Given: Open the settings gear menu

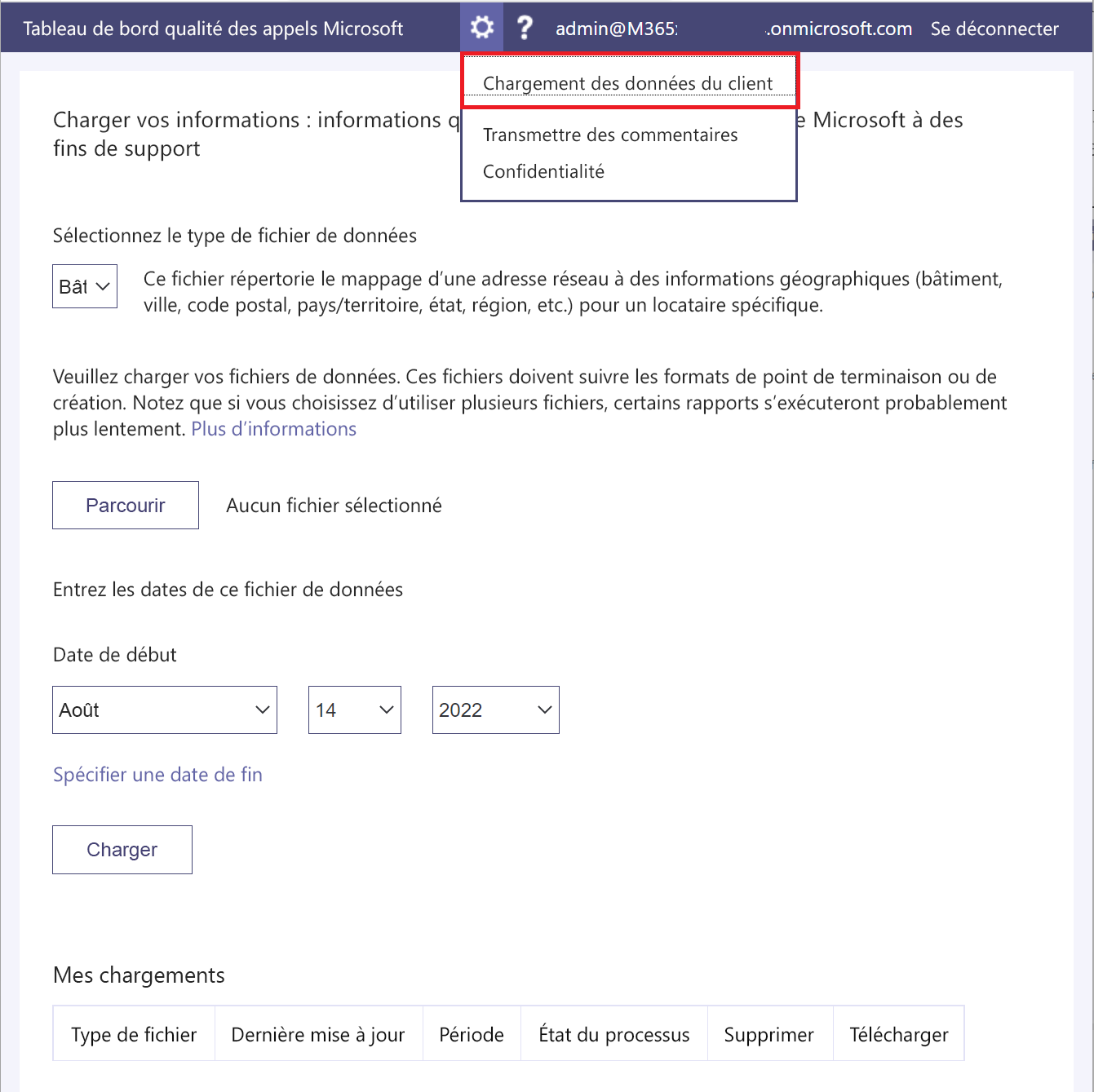Looking at the screenshot, I should [x=482, y=28].
